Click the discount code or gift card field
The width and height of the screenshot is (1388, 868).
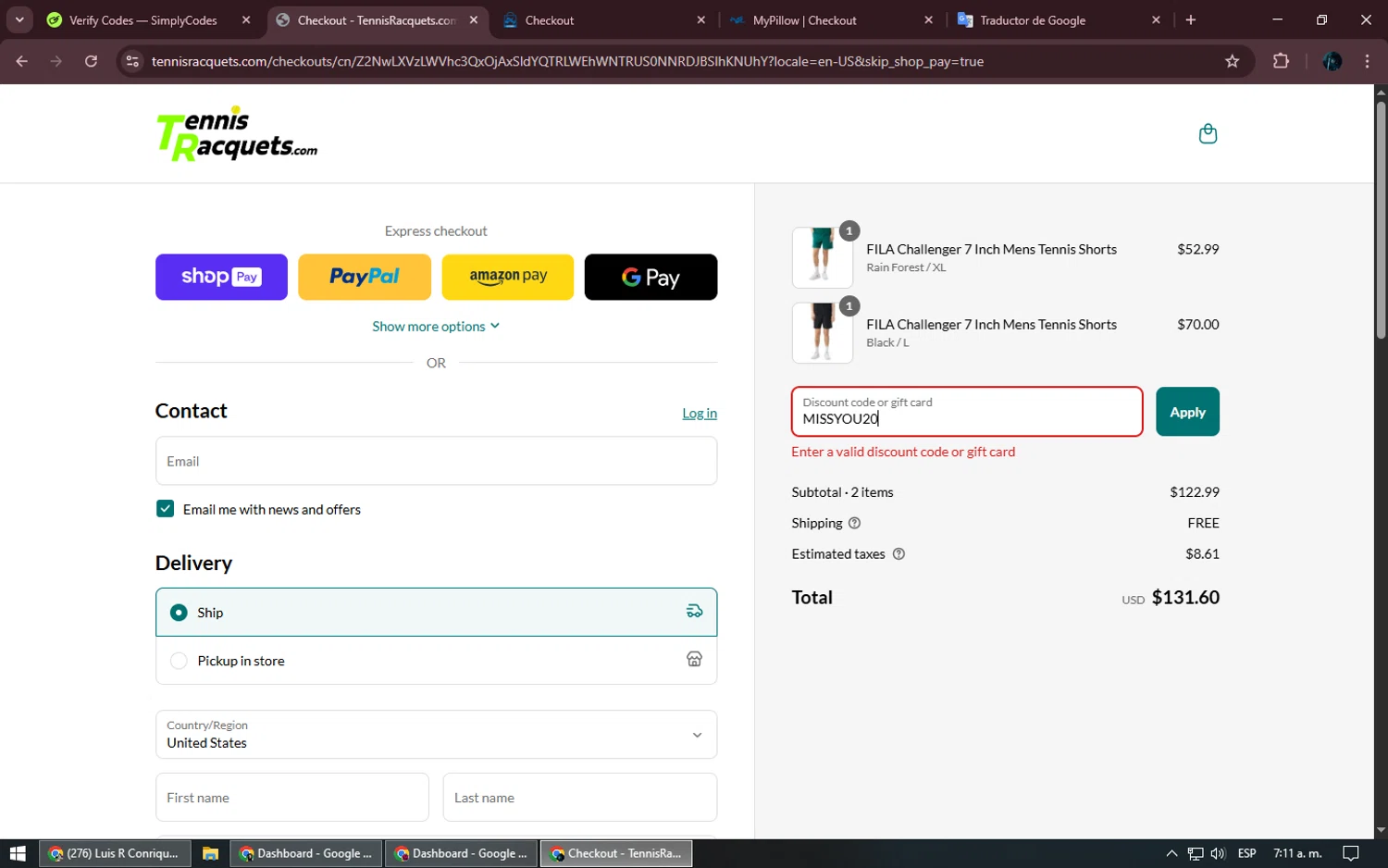(x=967, y=412)
